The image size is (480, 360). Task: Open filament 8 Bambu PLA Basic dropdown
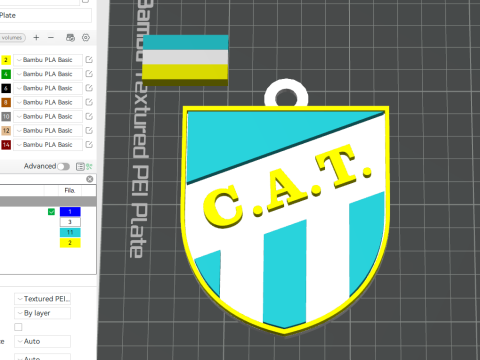pyautogui.click(x=48, y=102)
